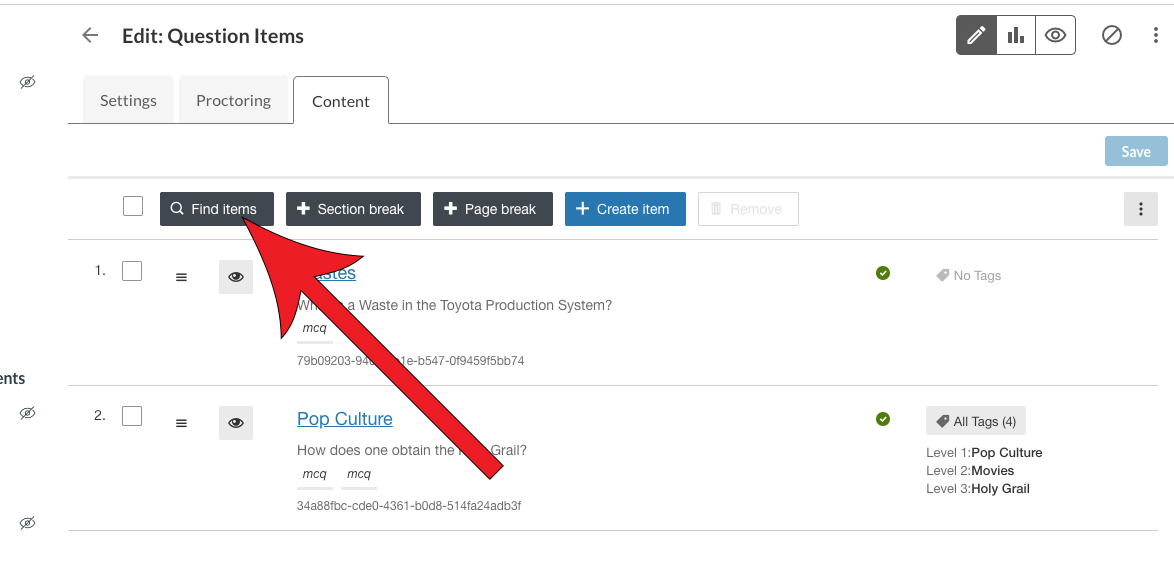Go back using the left arrow icon
1174x567 pixels.
[90, 35]
